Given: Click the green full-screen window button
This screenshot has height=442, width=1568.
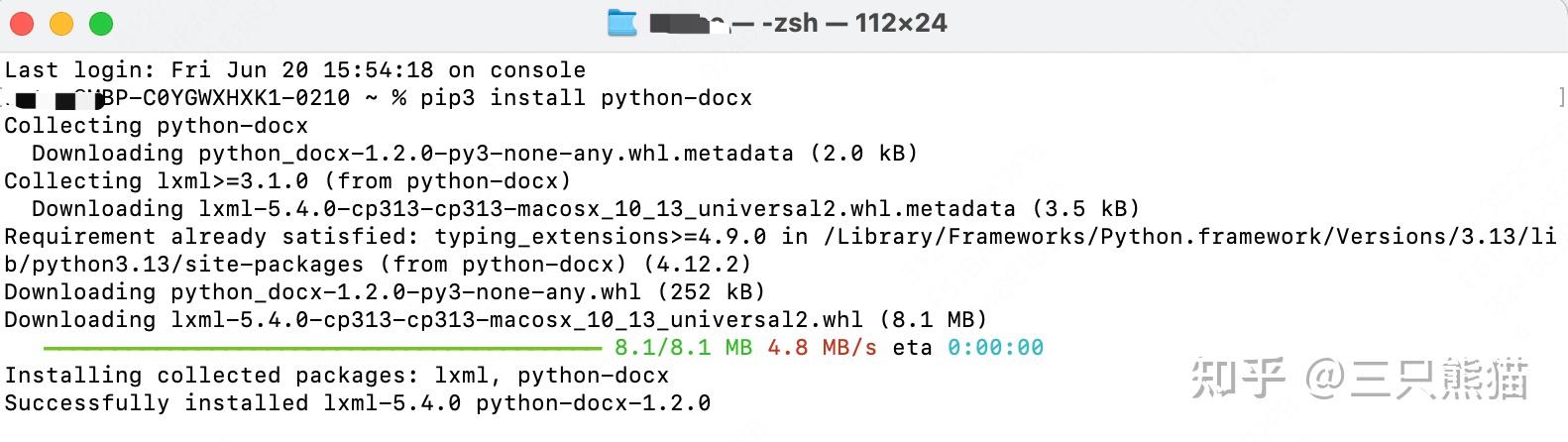Looking at the screenshot, I should [101, 24].
